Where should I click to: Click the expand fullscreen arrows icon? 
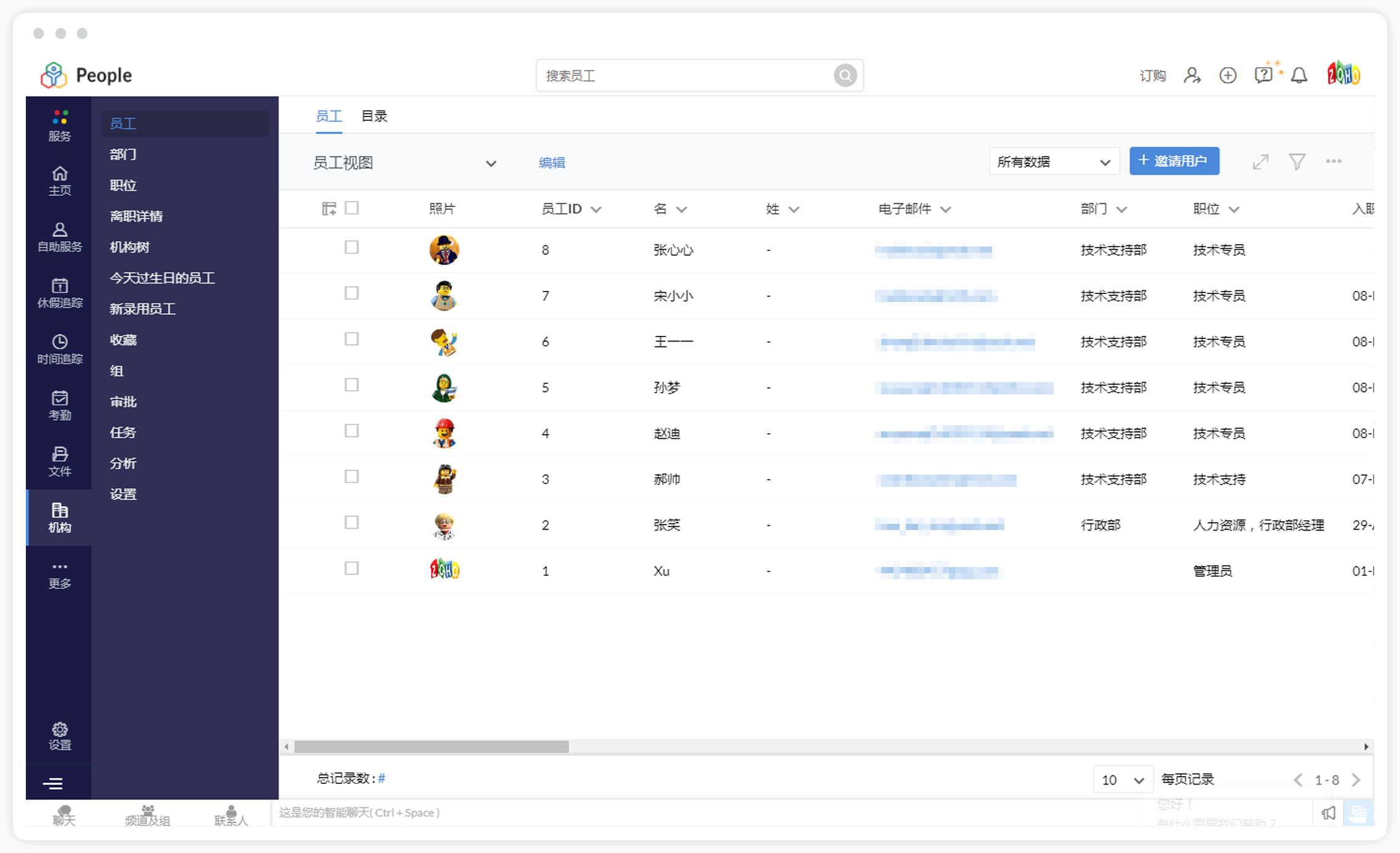[x=1260, y=161]
